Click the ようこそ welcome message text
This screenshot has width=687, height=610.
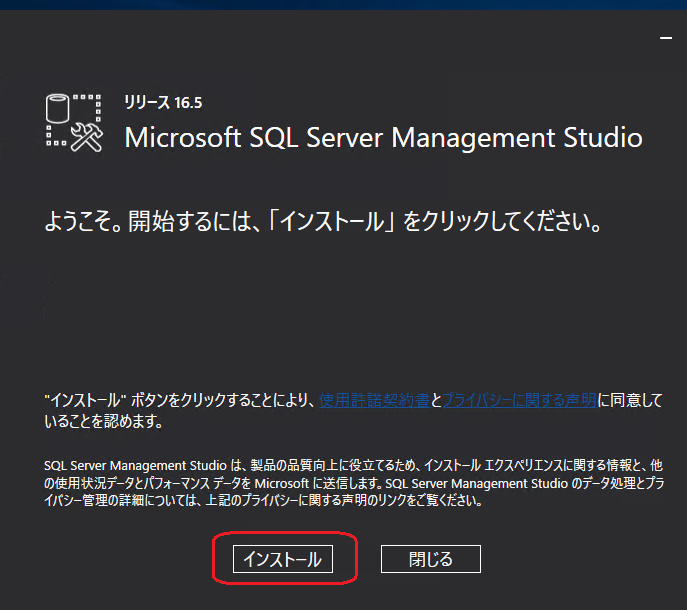(x=323, y=221)
